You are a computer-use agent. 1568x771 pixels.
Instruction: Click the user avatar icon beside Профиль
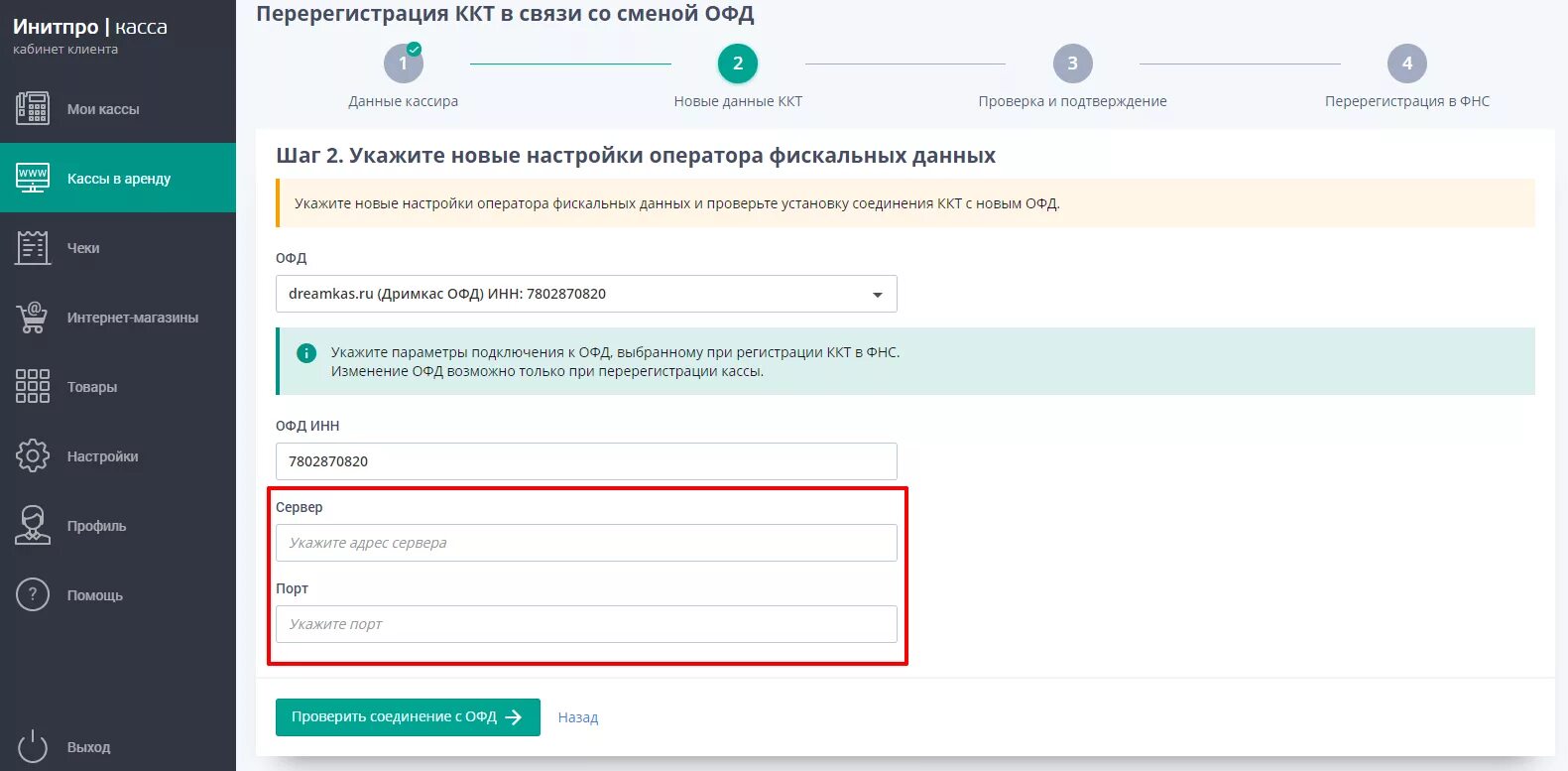tap(33, 525)
